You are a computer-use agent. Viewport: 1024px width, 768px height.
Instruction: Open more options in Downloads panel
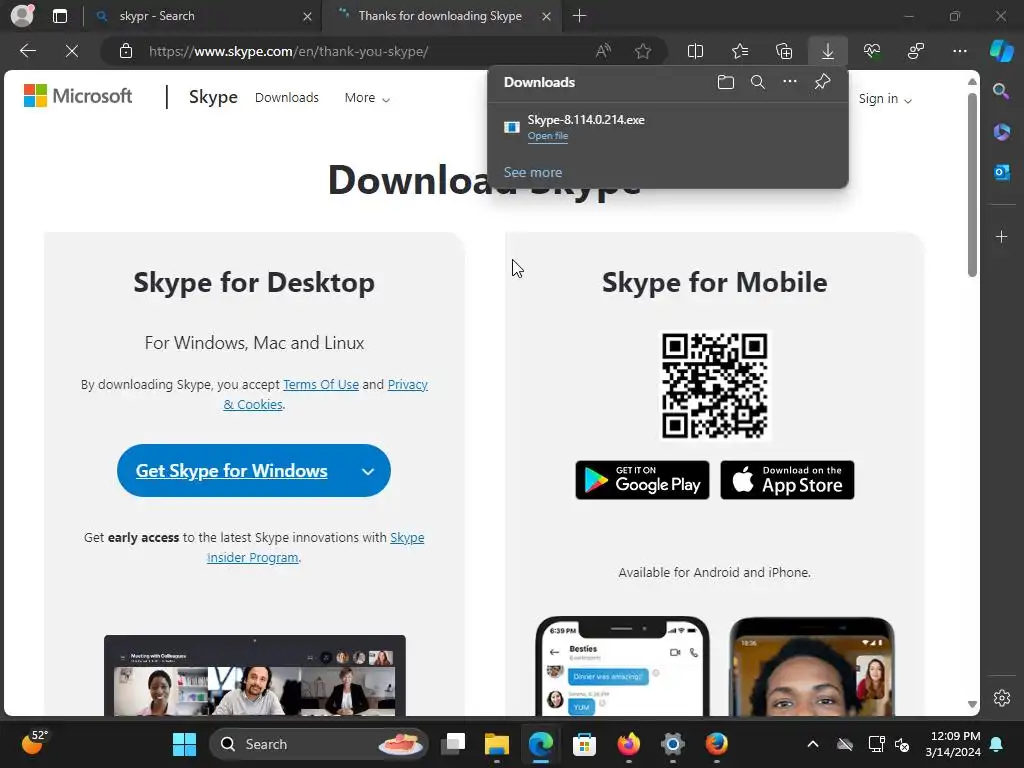pyautogui.click(x=790, y=82)
